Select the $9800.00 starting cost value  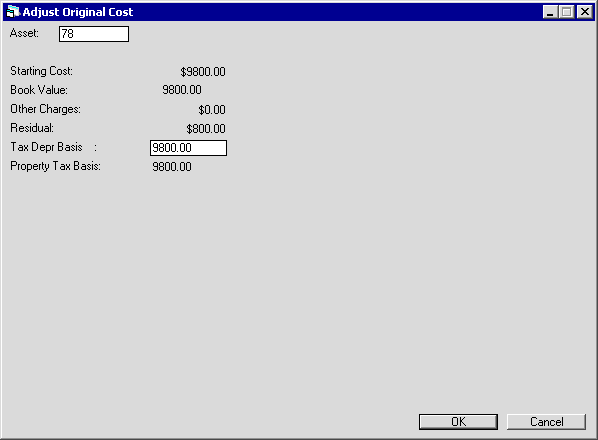(203, 72)
